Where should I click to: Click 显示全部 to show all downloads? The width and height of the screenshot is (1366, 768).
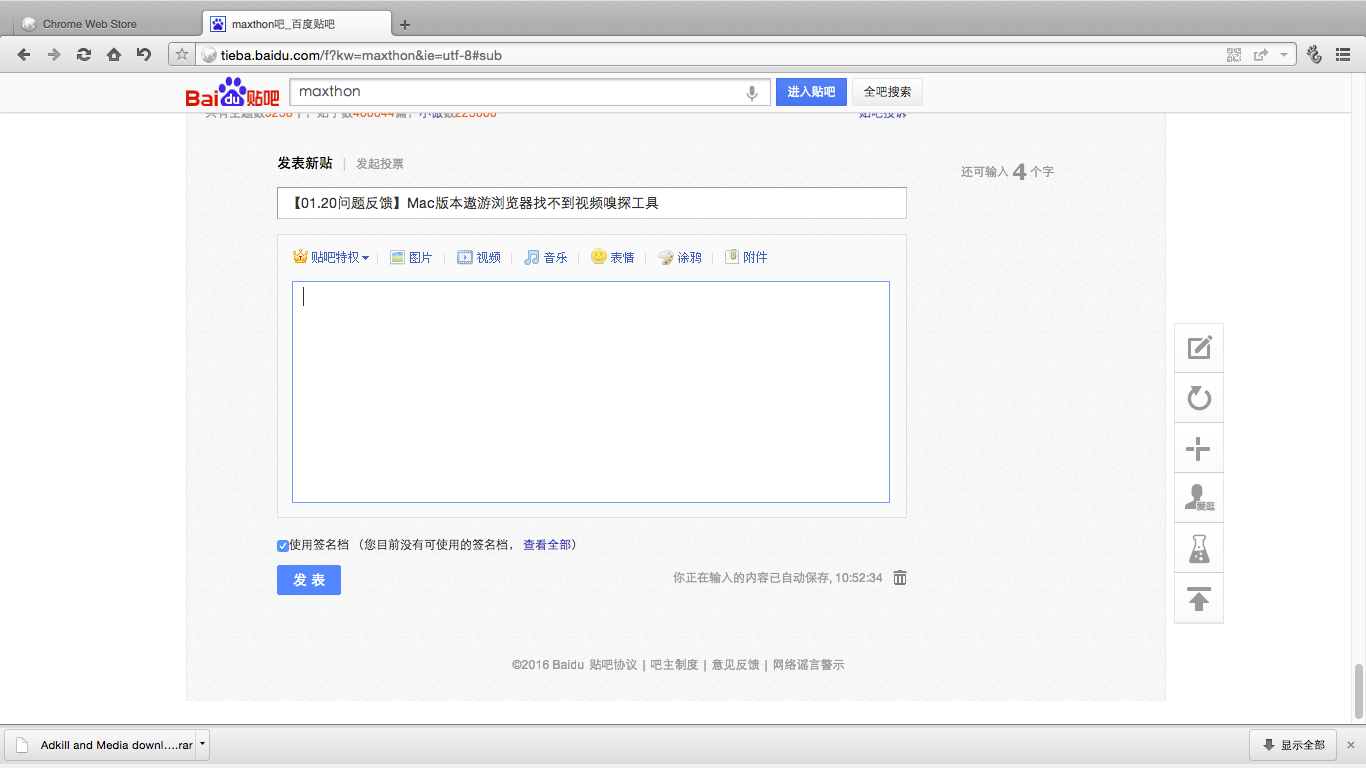pos(1295,745)
